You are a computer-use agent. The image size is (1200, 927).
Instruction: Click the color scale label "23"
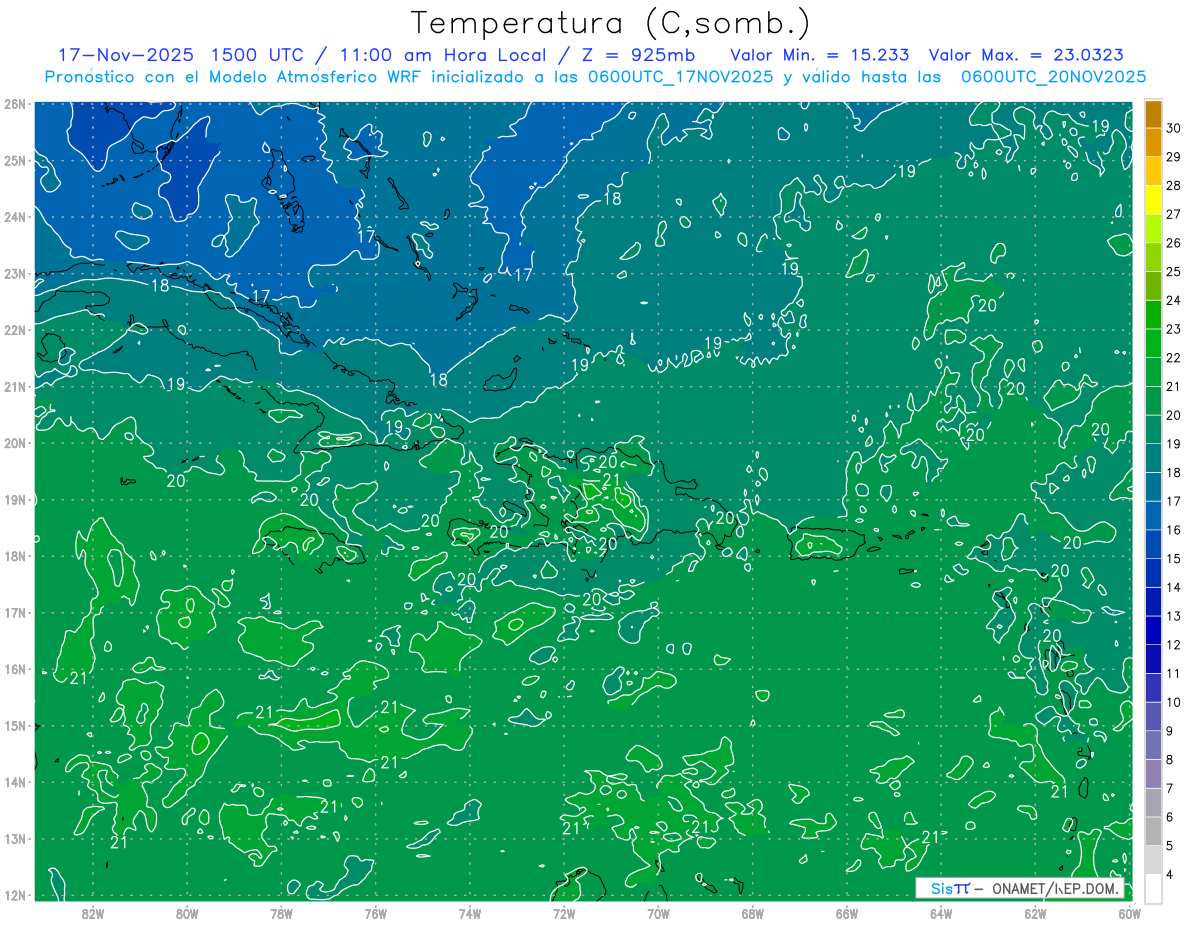(x=1174, y=329)
